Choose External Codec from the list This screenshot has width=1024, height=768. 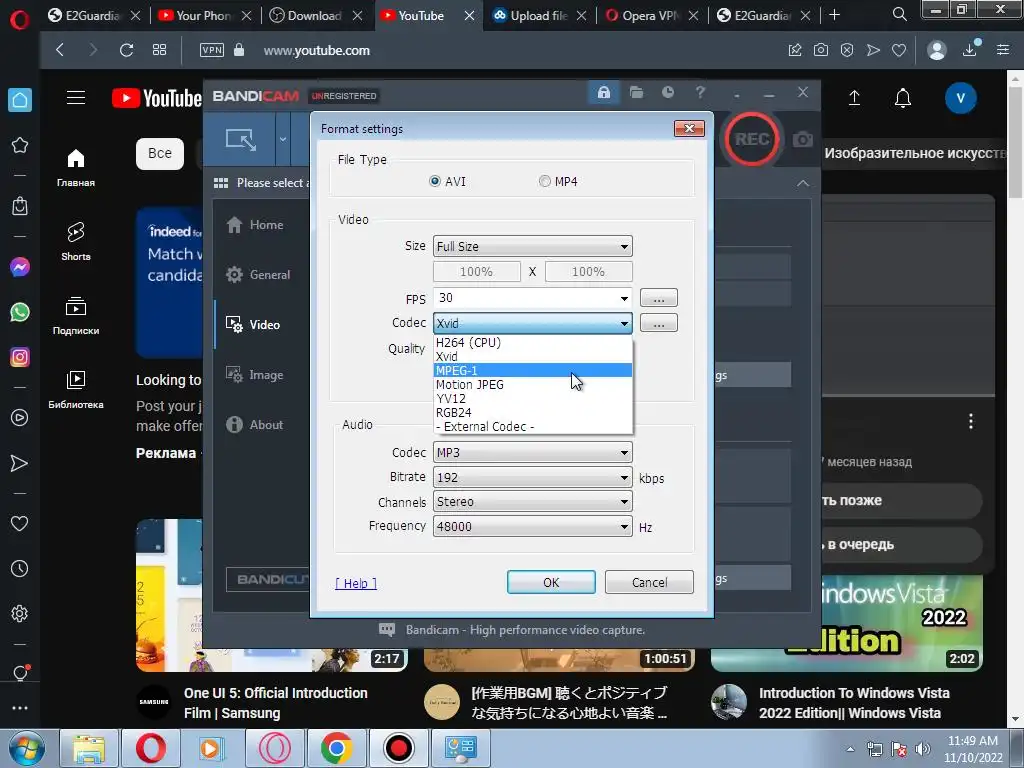click(x=533, y=426)
